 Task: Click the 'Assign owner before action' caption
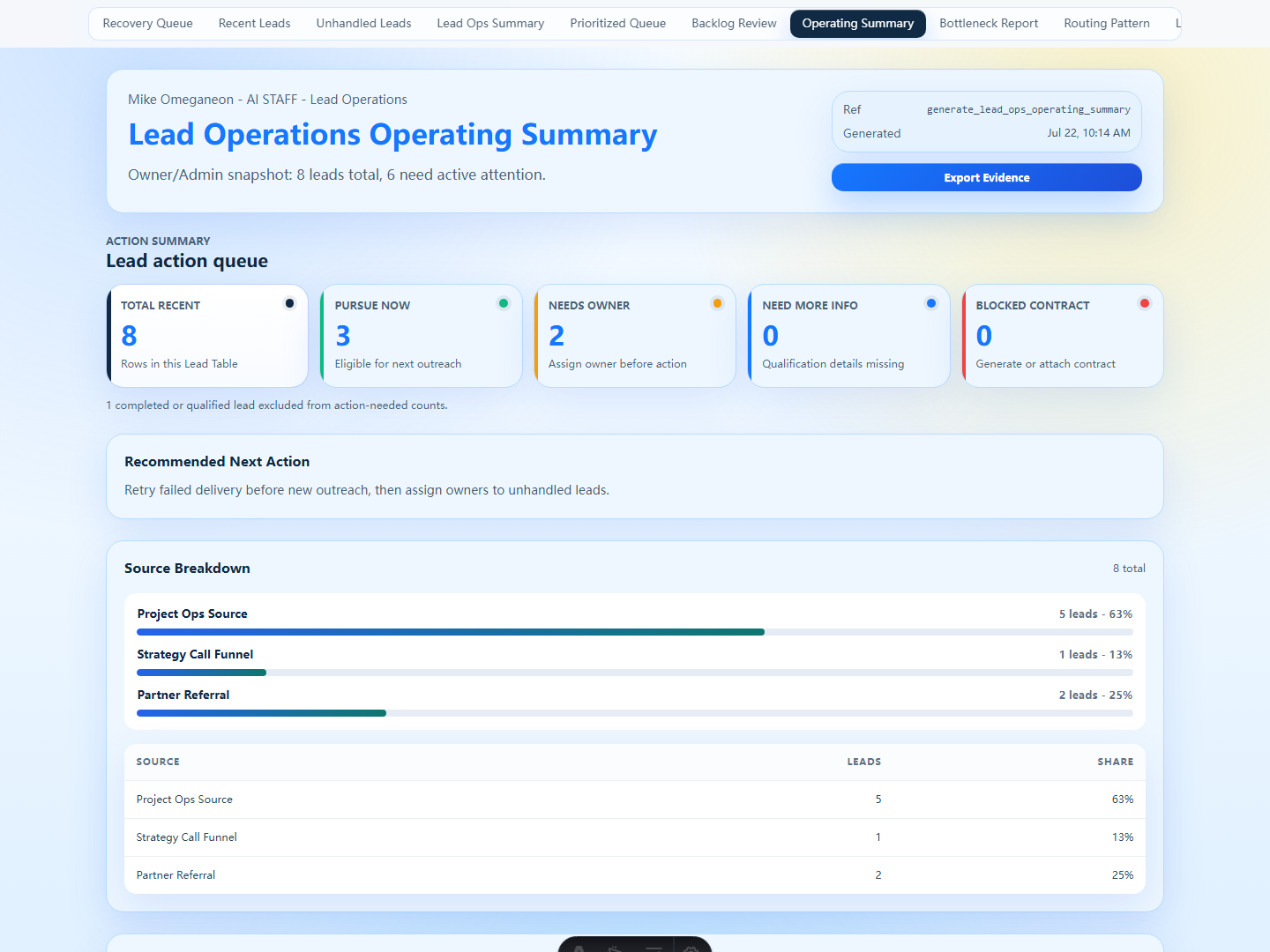point(617,364)
